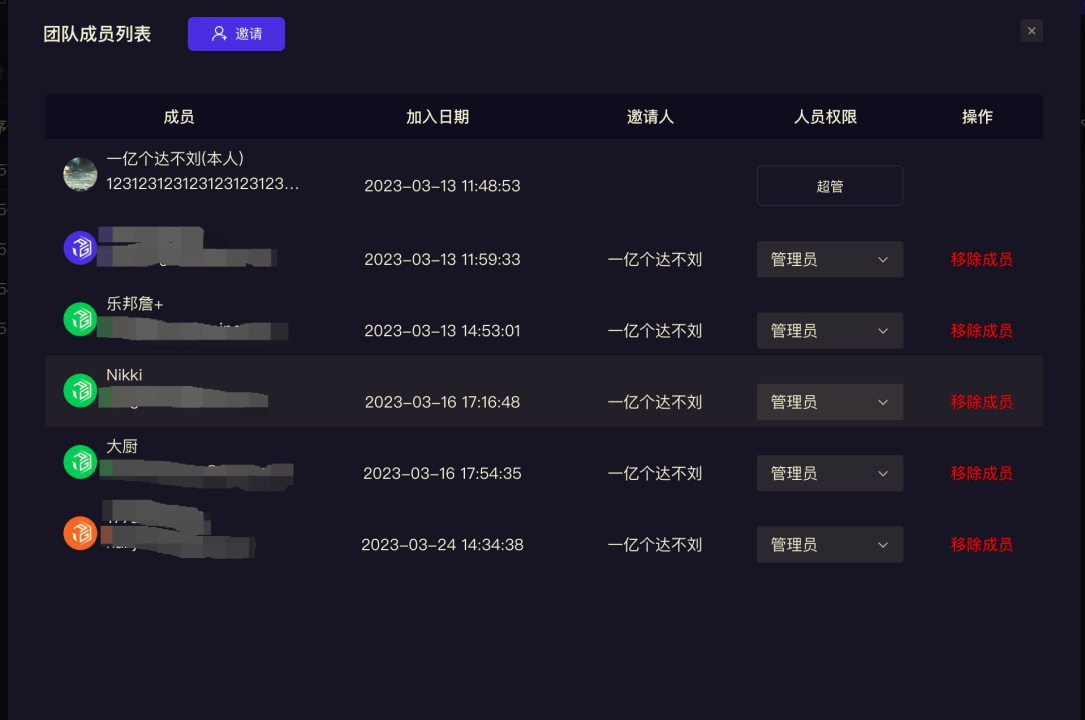
Task: Click the landscape avatar of 一亿个达不刘
Action: 80,174
